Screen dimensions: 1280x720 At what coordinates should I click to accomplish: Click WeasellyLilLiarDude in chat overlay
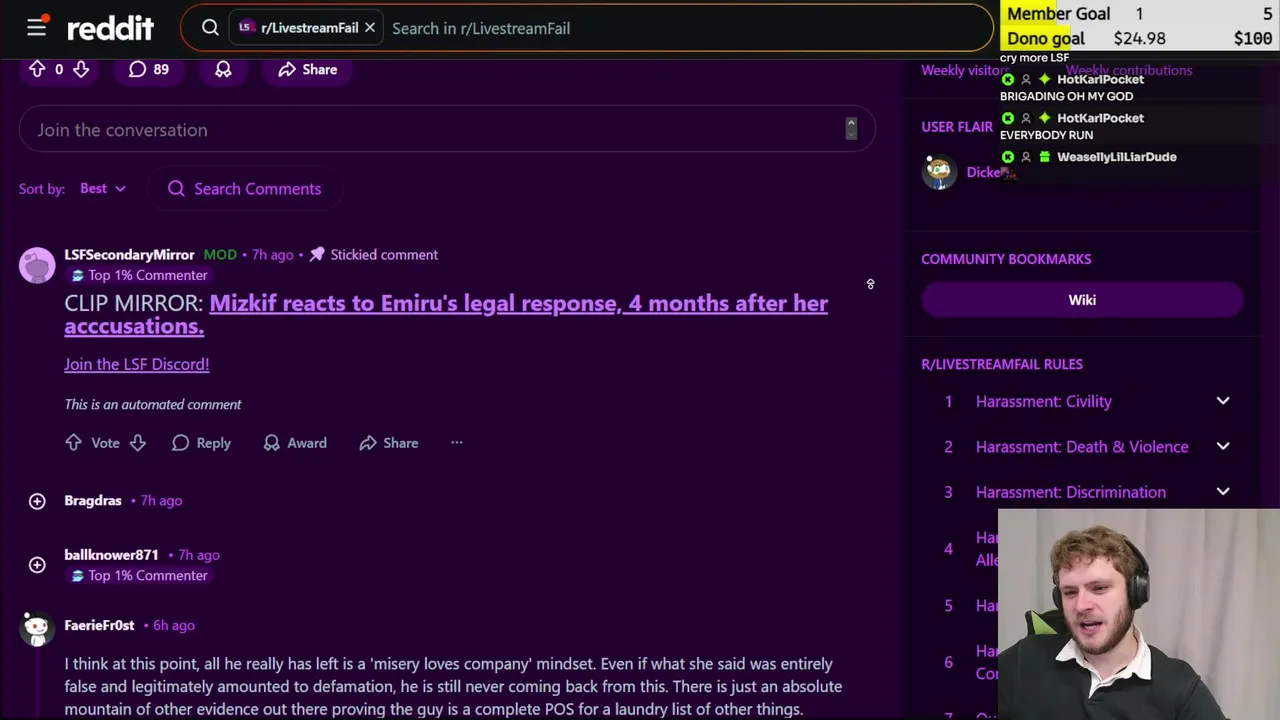1117,157
